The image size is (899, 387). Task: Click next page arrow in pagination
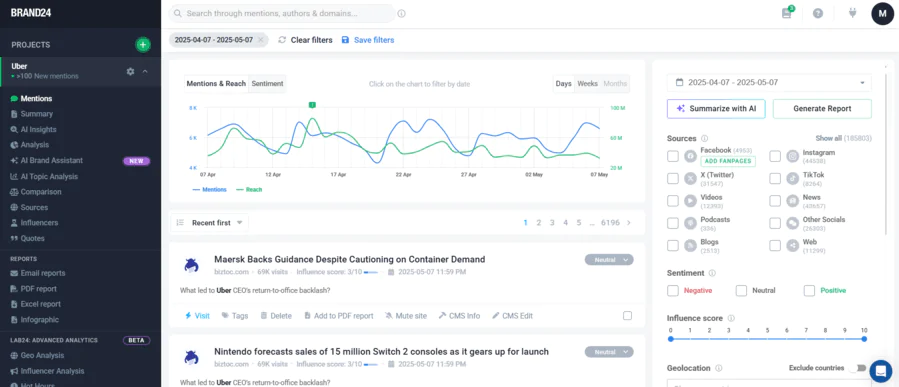click(629, 223)
